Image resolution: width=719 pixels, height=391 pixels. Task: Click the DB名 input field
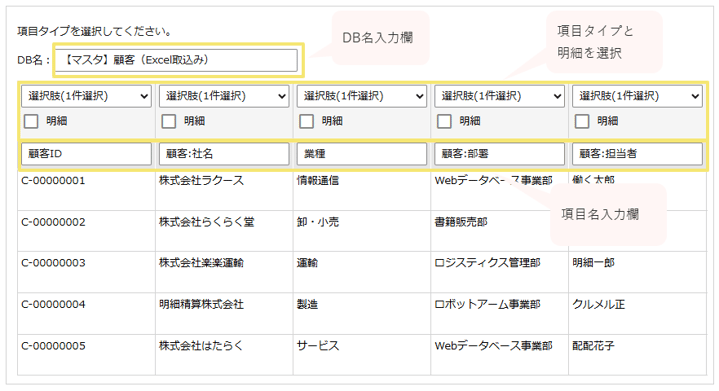click(x=176, y=60)
